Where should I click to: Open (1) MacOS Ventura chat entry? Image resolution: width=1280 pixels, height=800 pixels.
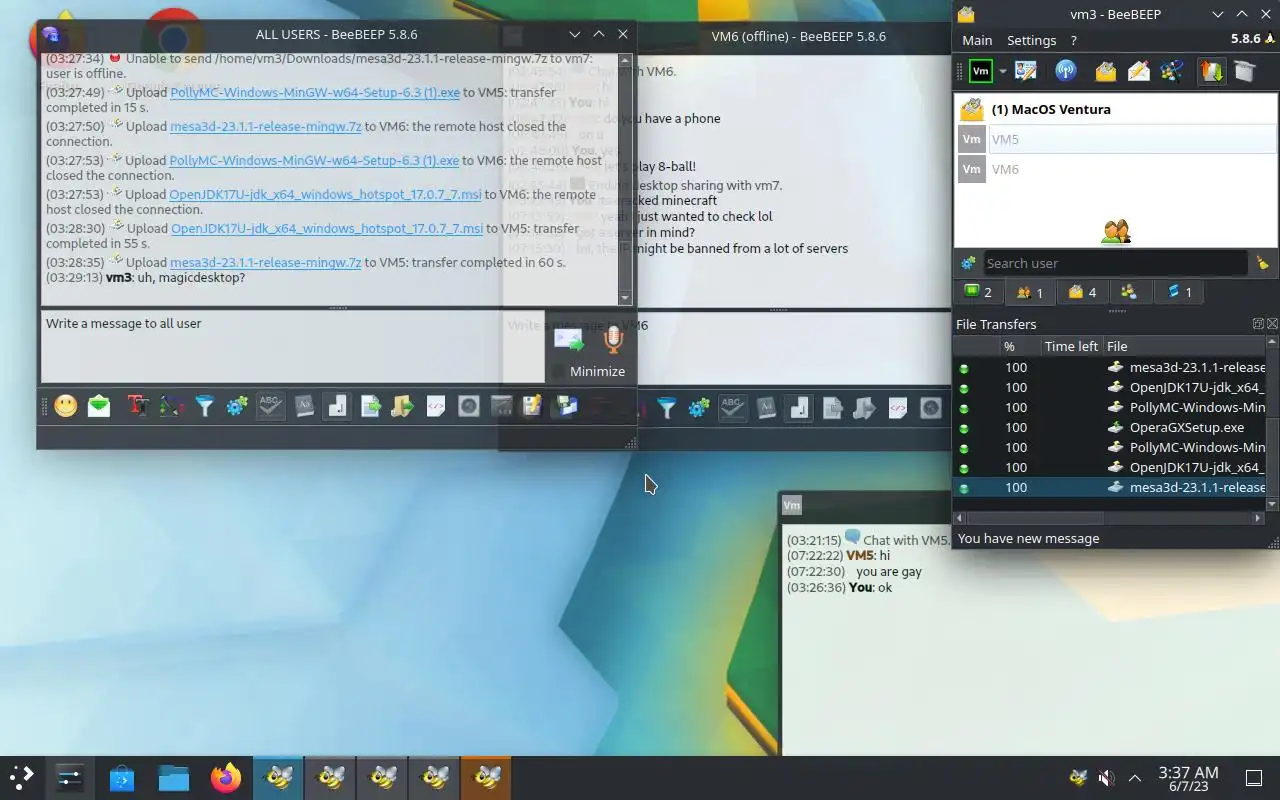(1116, 109)
